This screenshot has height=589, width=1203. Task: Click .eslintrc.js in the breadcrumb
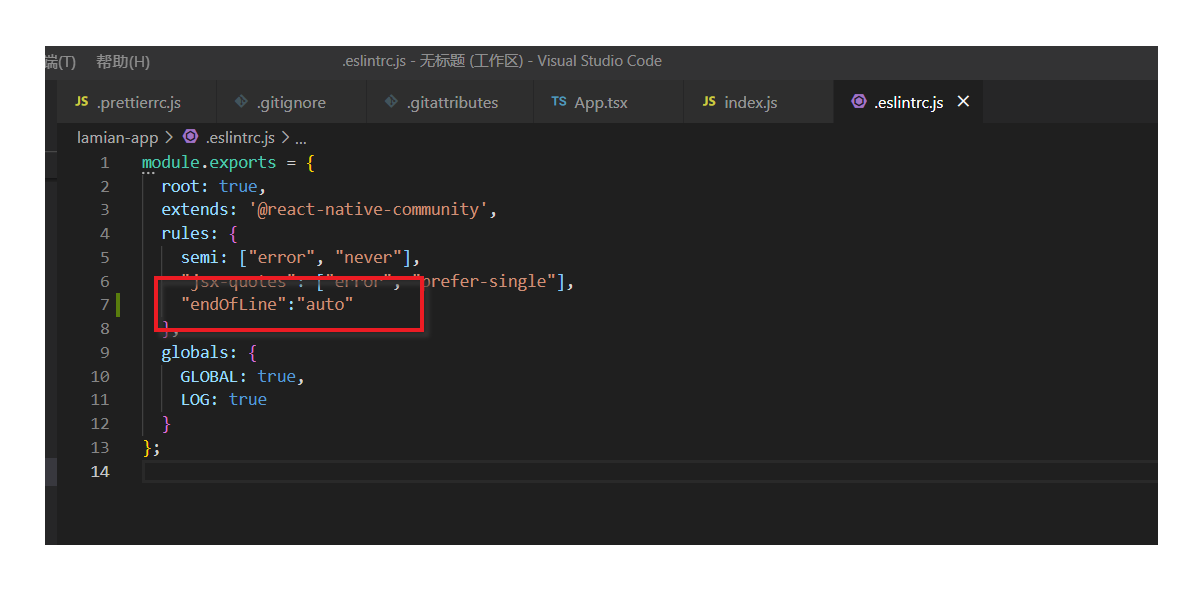coord(239,137)
